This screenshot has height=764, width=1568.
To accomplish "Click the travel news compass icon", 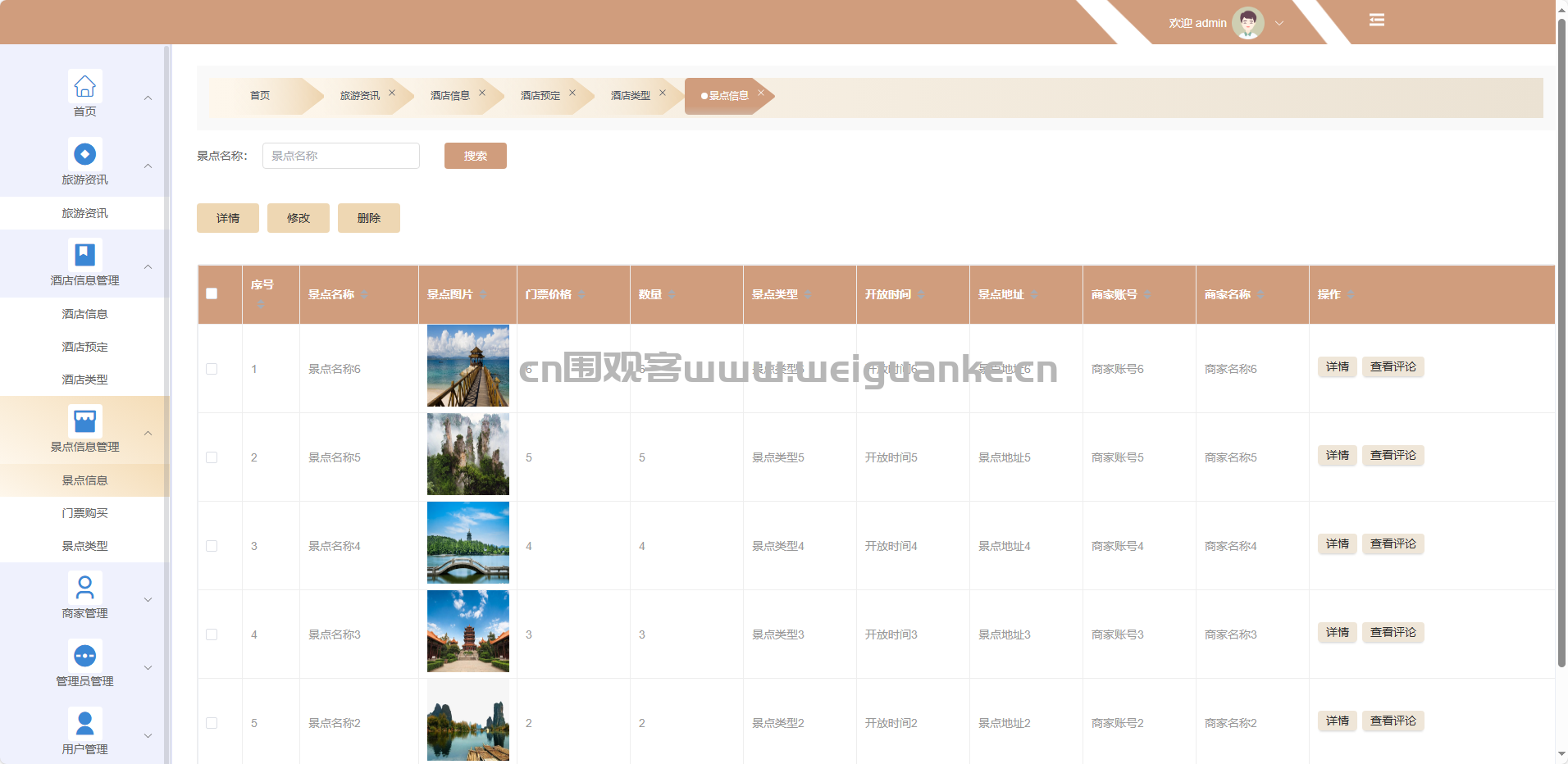I will pos(84,154).
